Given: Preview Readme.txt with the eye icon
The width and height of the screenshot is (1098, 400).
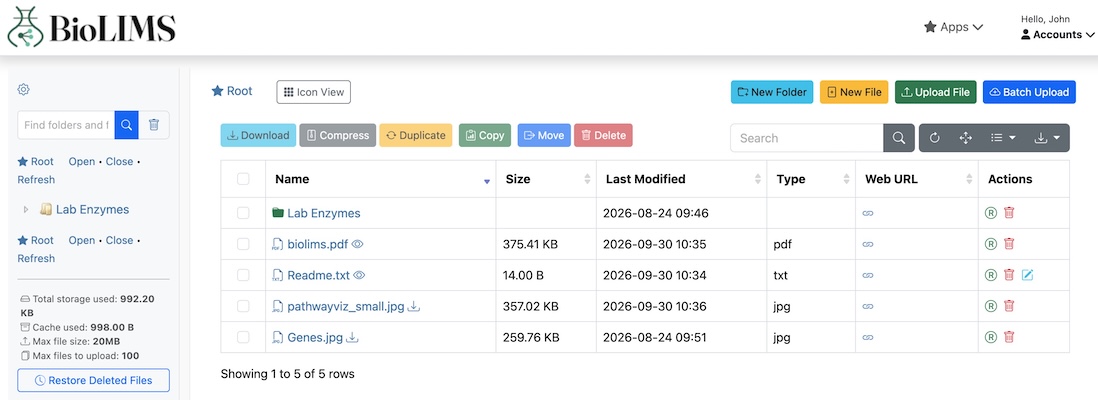Looking at the screenshot, I should pyautogui.click(x=359, y=275).
